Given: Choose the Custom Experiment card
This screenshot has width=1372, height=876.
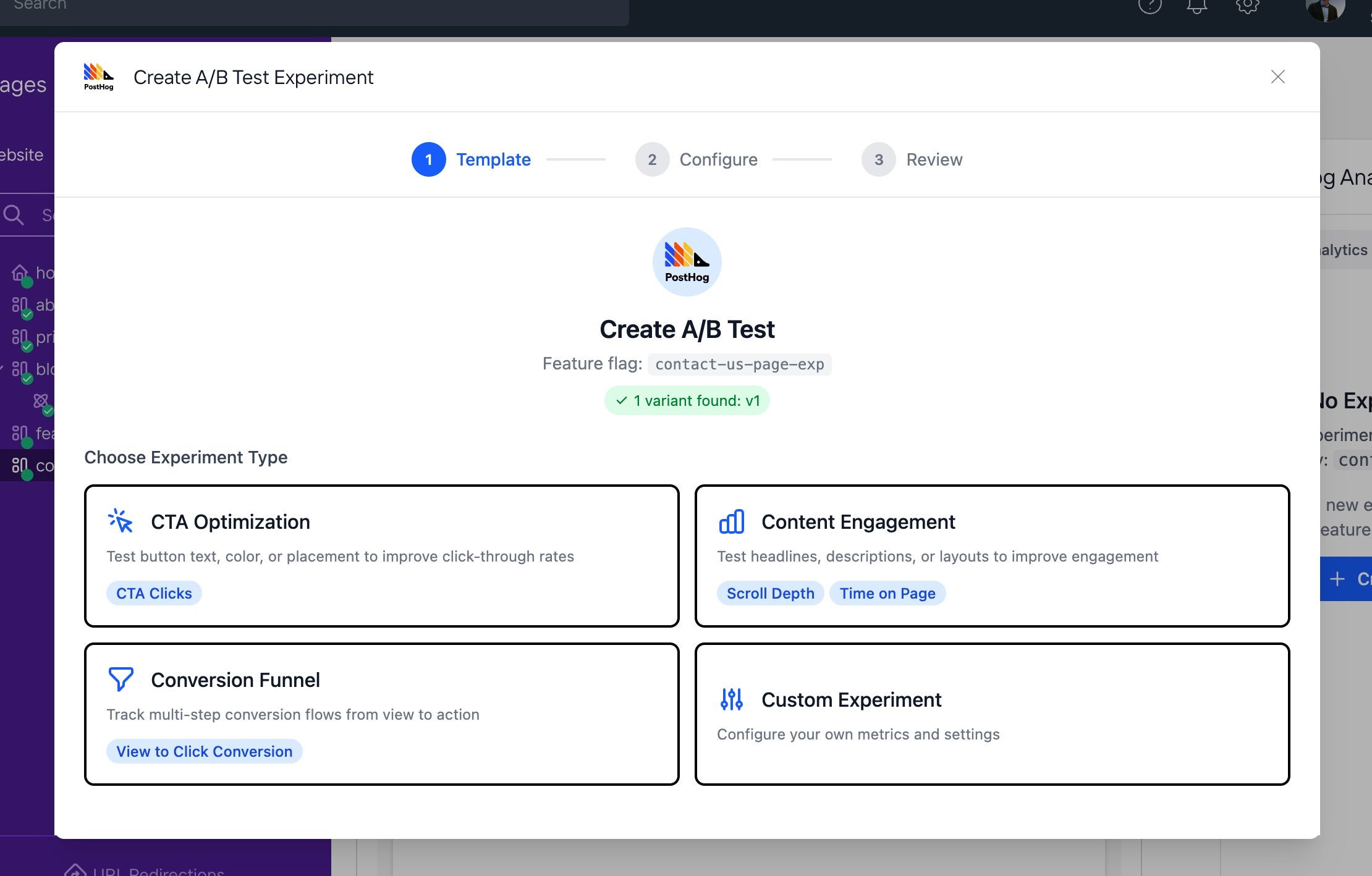Looking at the screenshot, I should coord(992,714).
